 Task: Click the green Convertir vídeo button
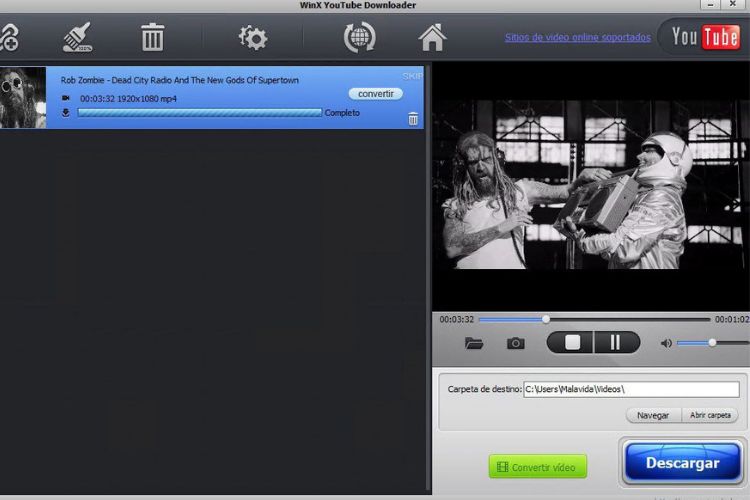tap(538, 467)
